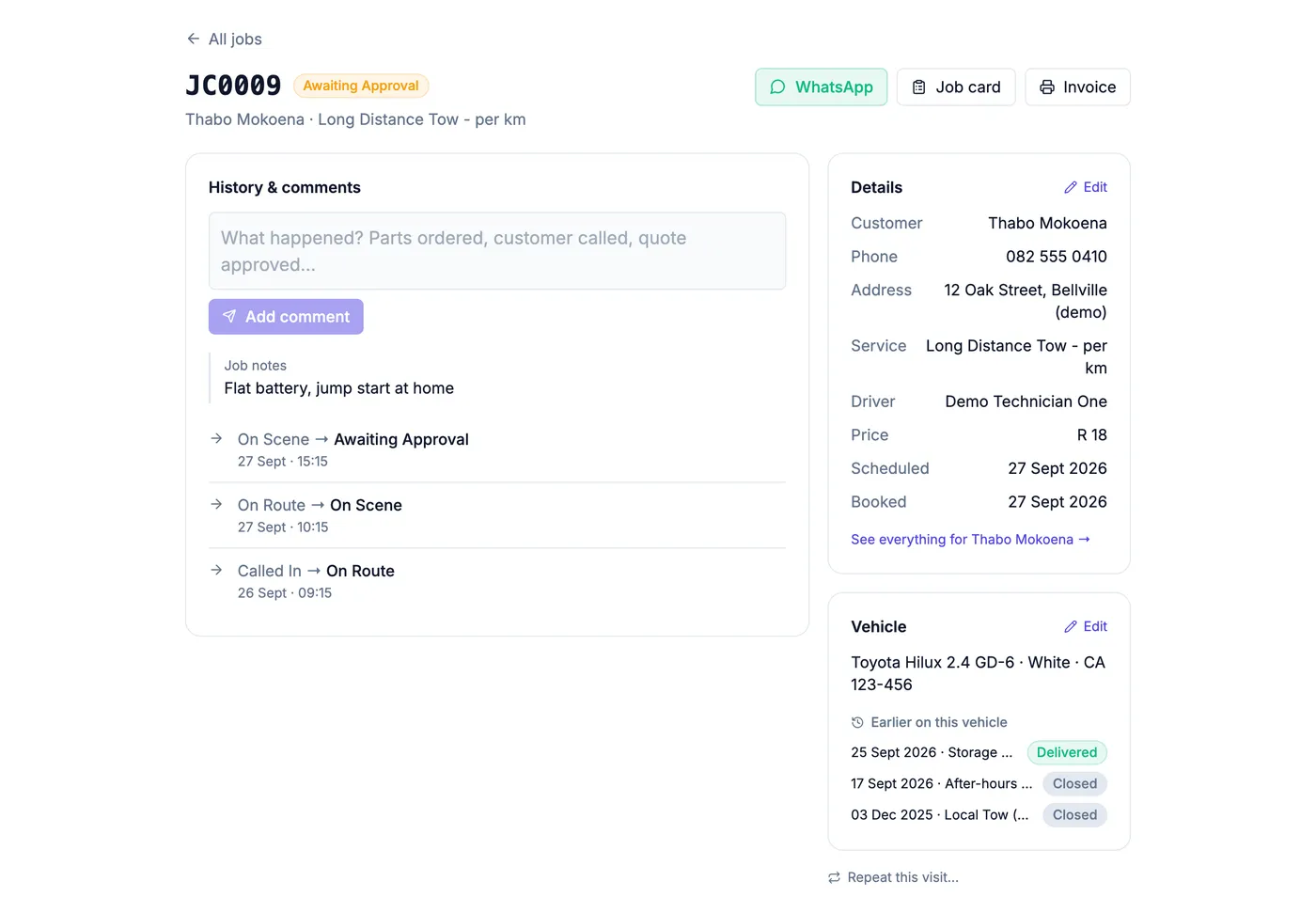Screen dimensions: 1316x897
Task: Click the job number JC0009 heading
Action: (233, 86)
